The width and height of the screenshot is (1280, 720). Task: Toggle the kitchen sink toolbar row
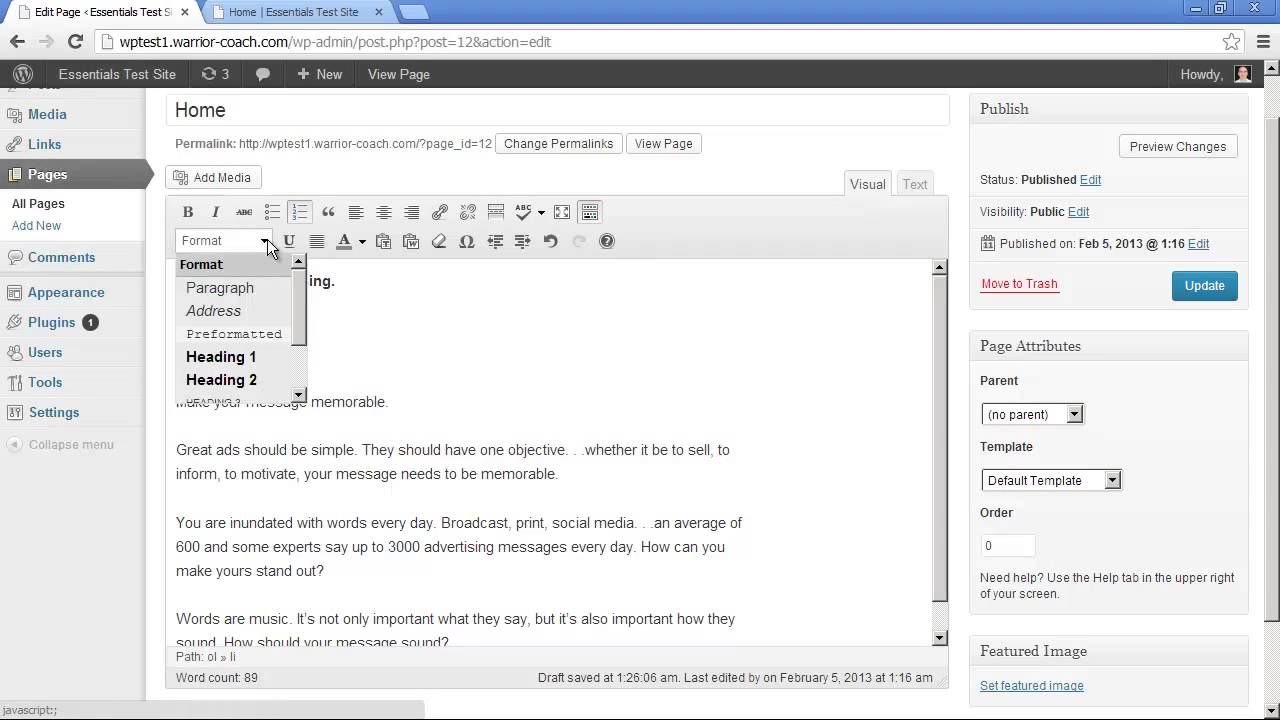[x=590, y=212]
